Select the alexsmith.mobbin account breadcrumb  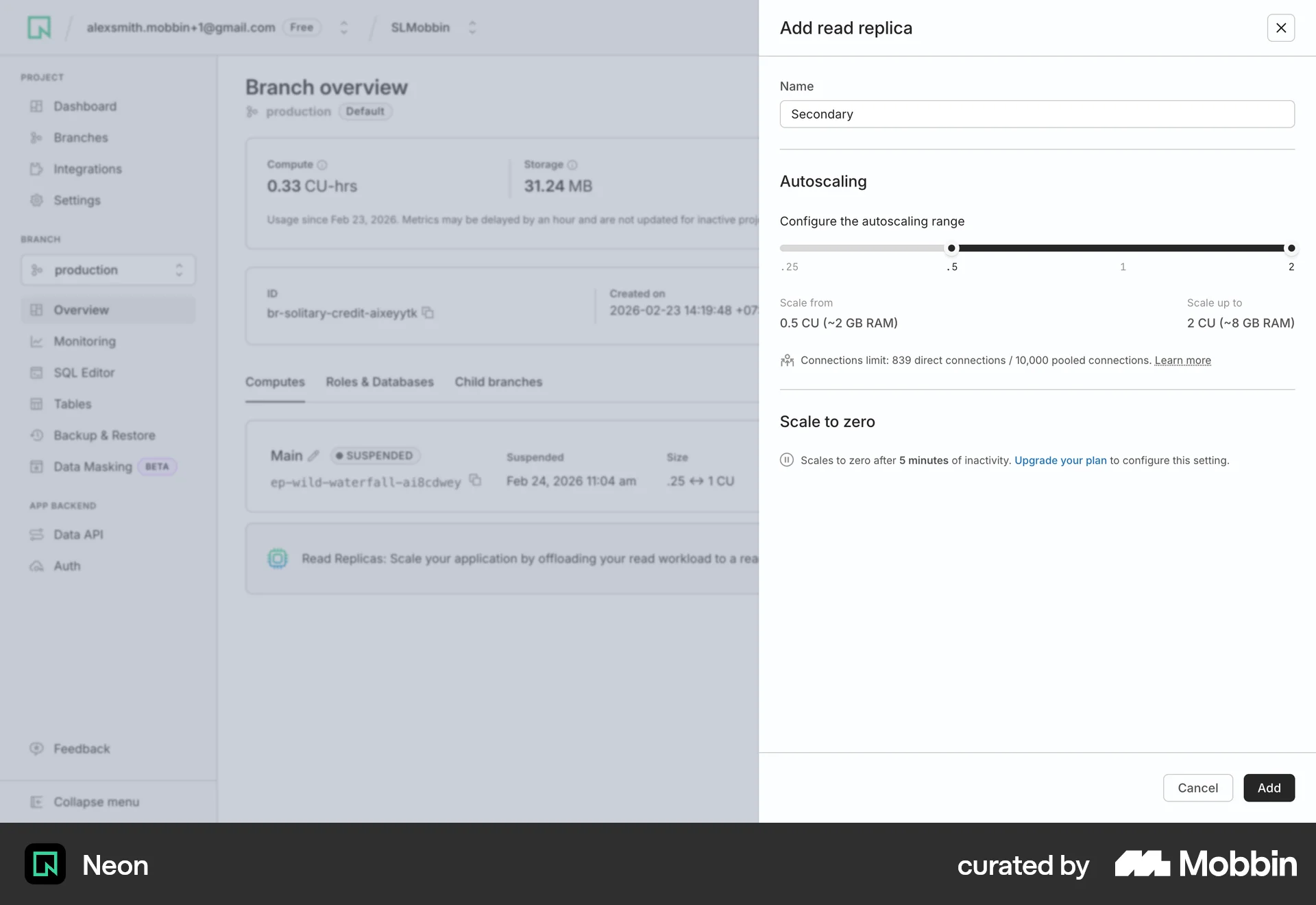point(181,27)
